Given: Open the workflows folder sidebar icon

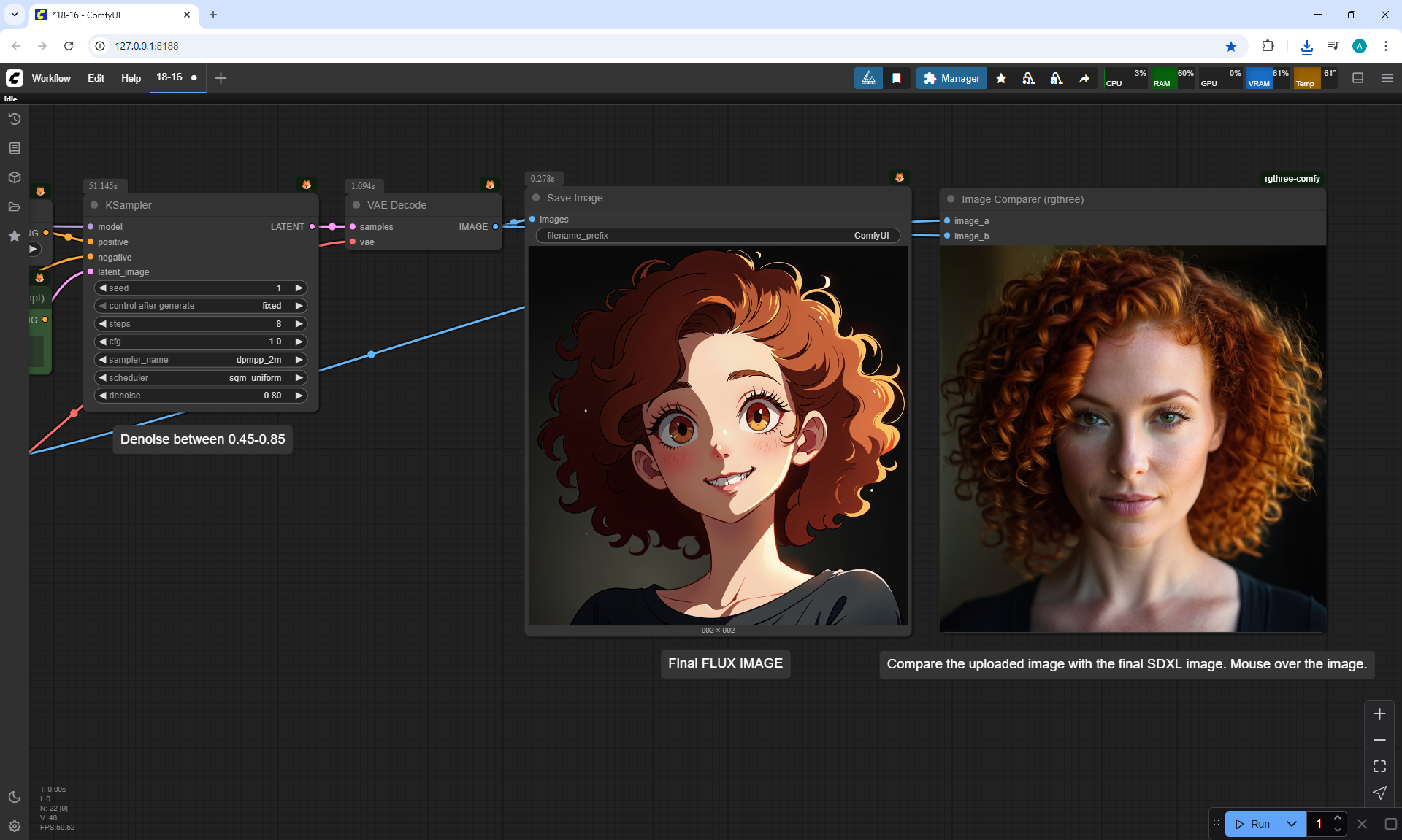Looking at the screenshot, I should tap(15, 207).
